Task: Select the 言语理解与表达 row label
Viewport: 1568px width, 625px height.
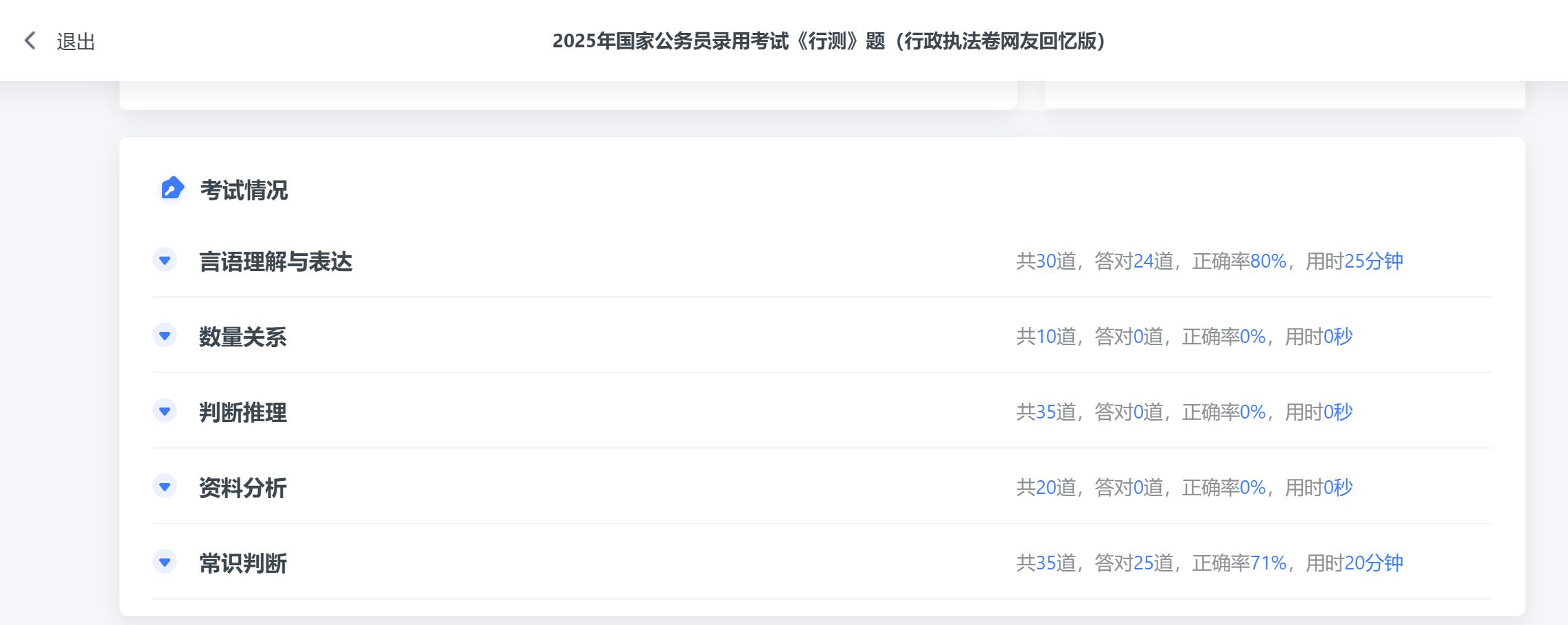Action: pyautogui.click(x=275, y=261)
